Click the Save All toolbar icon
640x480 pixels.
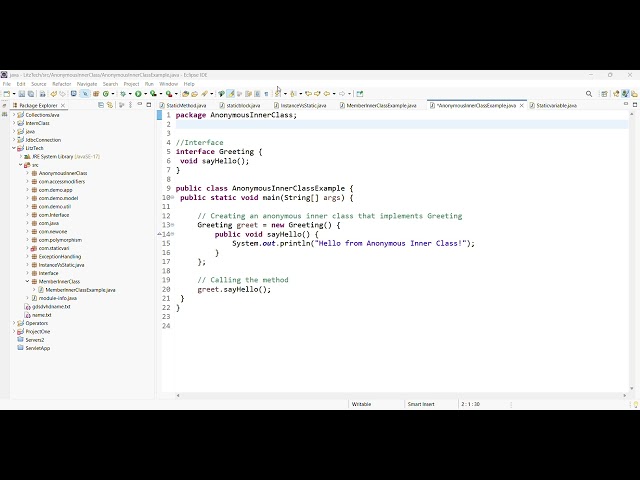pos(31,94)
